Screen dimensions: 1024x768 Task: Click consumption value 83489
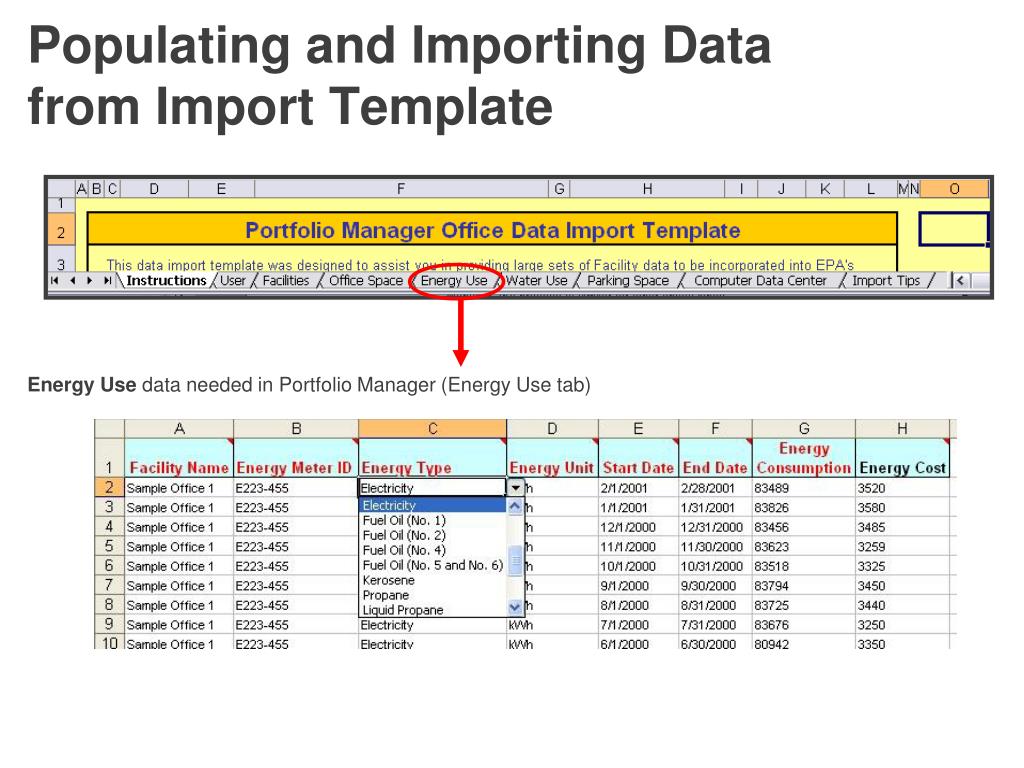pyautogui.click(x=804, y=488)
